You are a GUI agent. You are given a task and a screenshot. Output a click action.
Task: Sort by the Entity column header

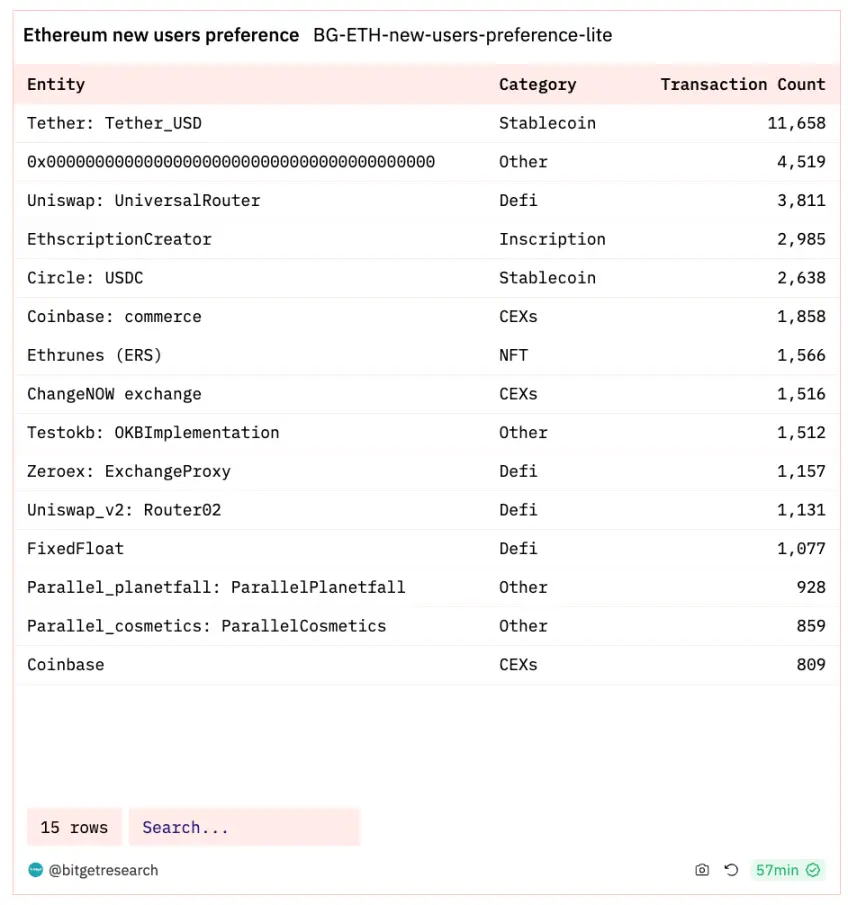(56, 84)
